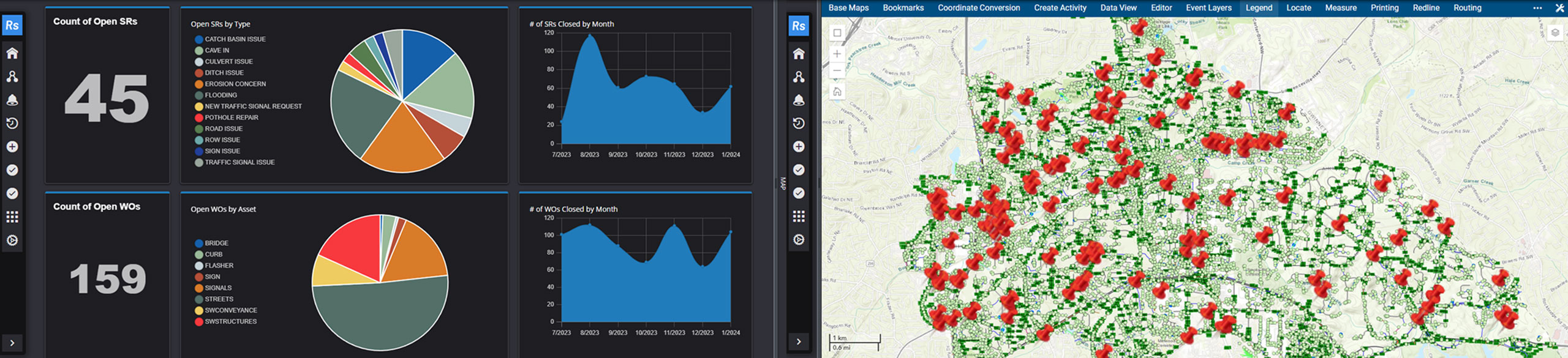Image resolution: width=1568 pixels, height=358 pixels.
Task: Open the Bookmarks menu
Action: point(903,8)
